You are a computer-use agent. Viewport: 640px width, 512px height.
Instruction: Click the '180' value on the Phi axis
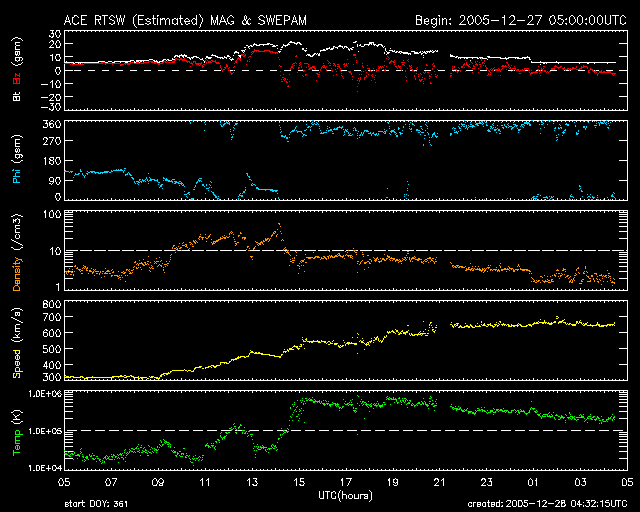point(52,161)
